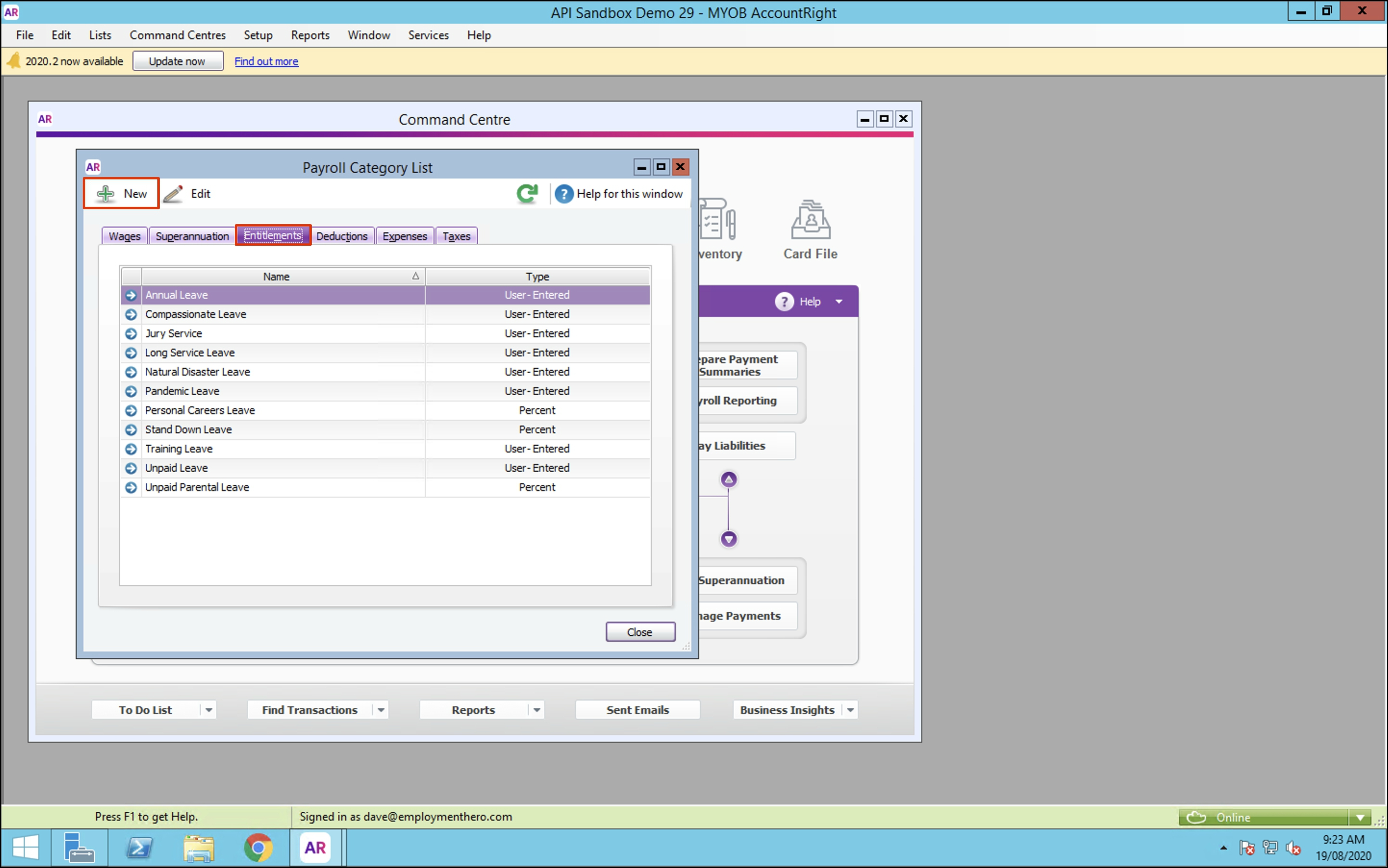Expand the To Do List dropdown arrow

(x=208, y=710)
